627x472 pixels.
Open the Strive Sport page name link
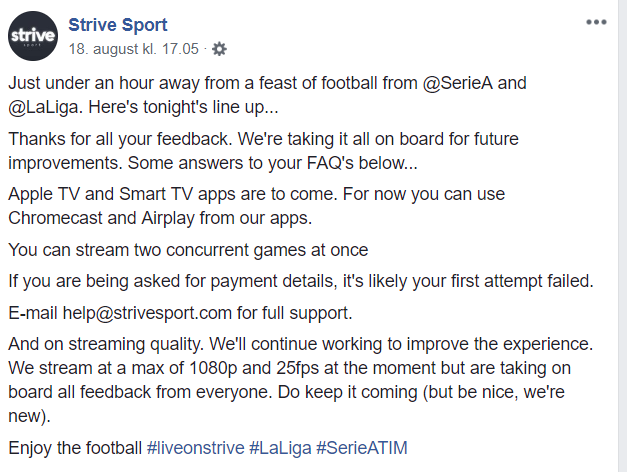[118, 25]
